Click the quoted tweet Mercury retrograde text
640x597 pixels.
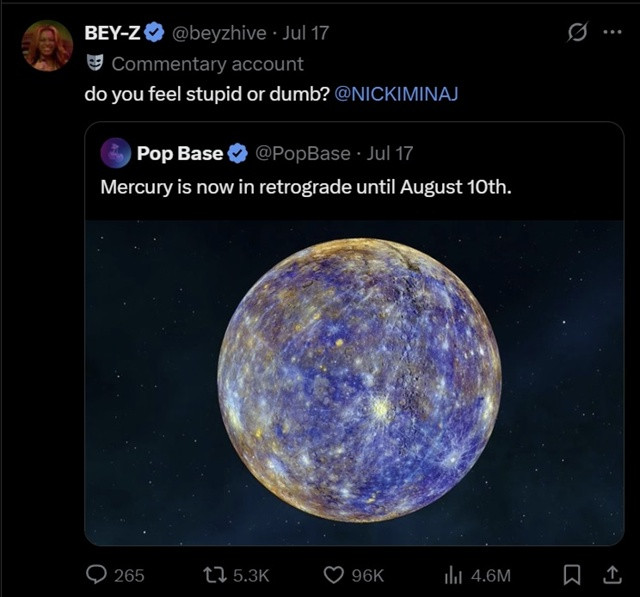point(306,187)
